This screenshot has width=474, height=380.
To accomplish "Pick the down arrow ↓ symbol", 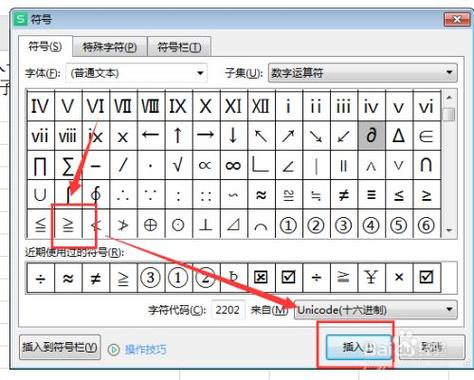I will [233, 136].
